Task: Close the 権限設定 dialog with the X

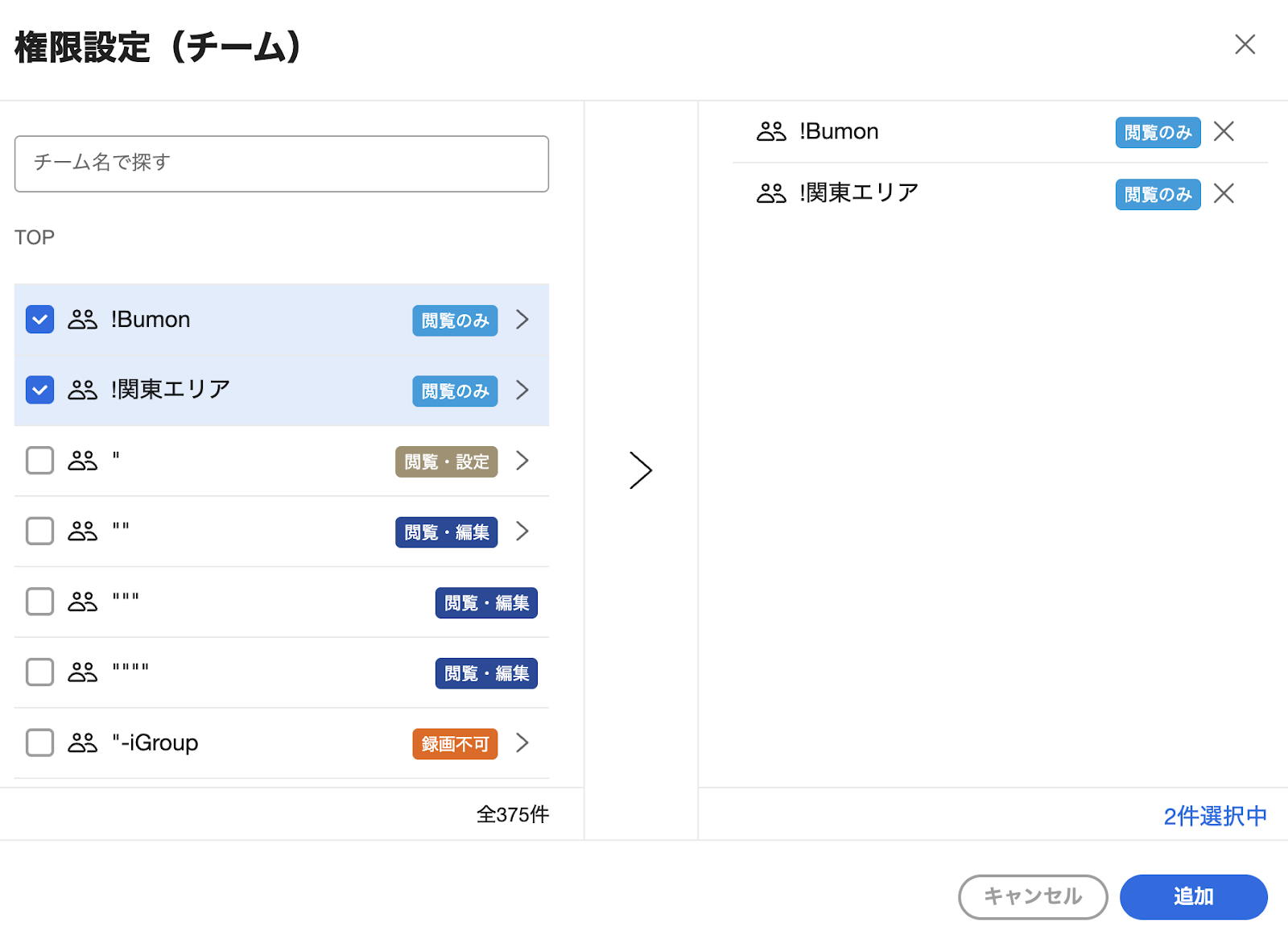Action: pyautogui.click(x=1245, y=44)
